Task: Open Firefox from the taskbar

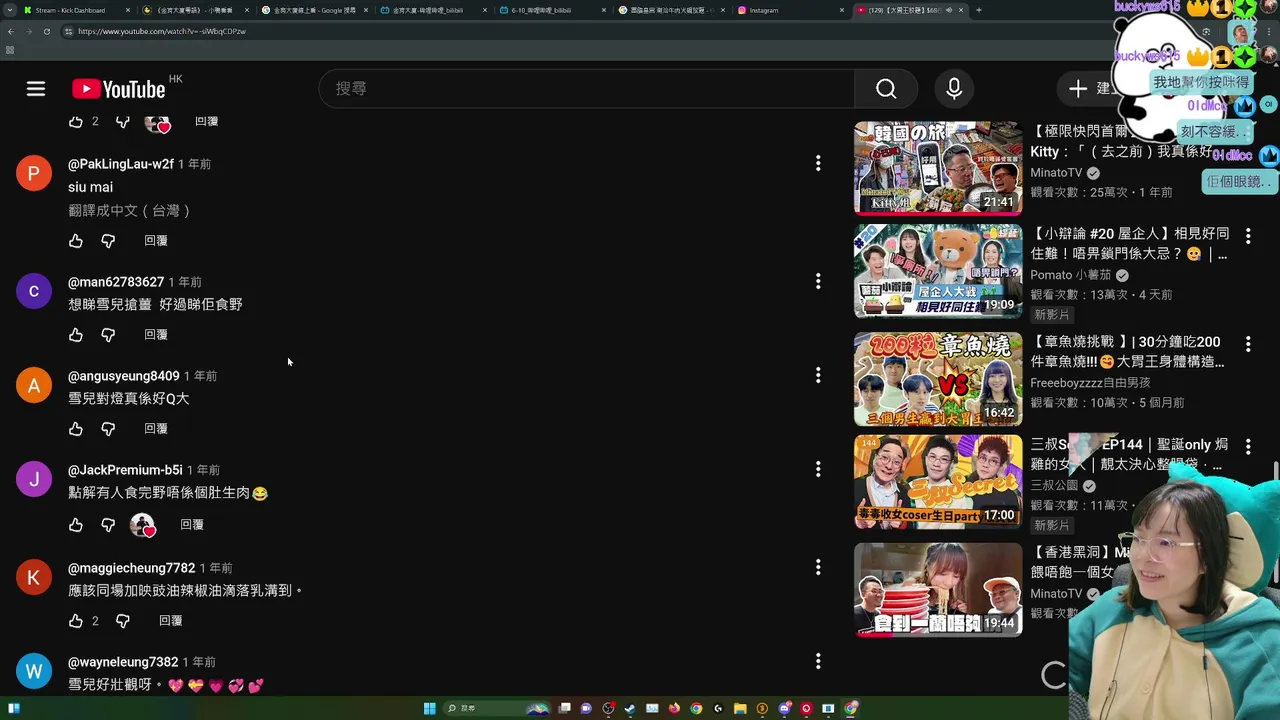Action: [674, 708]
